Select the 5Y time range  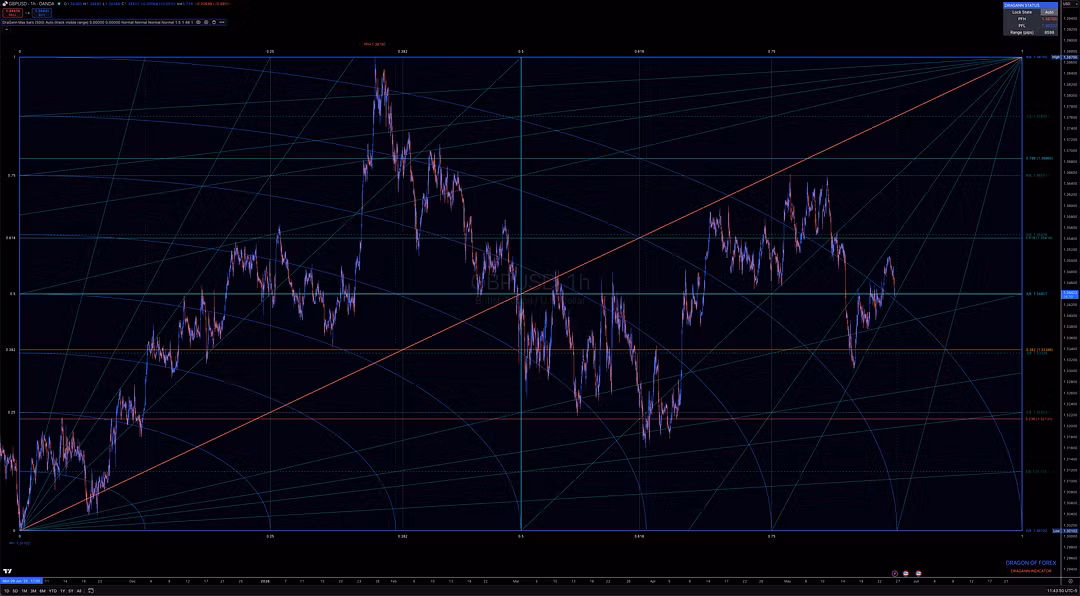(x=70, y=590)
